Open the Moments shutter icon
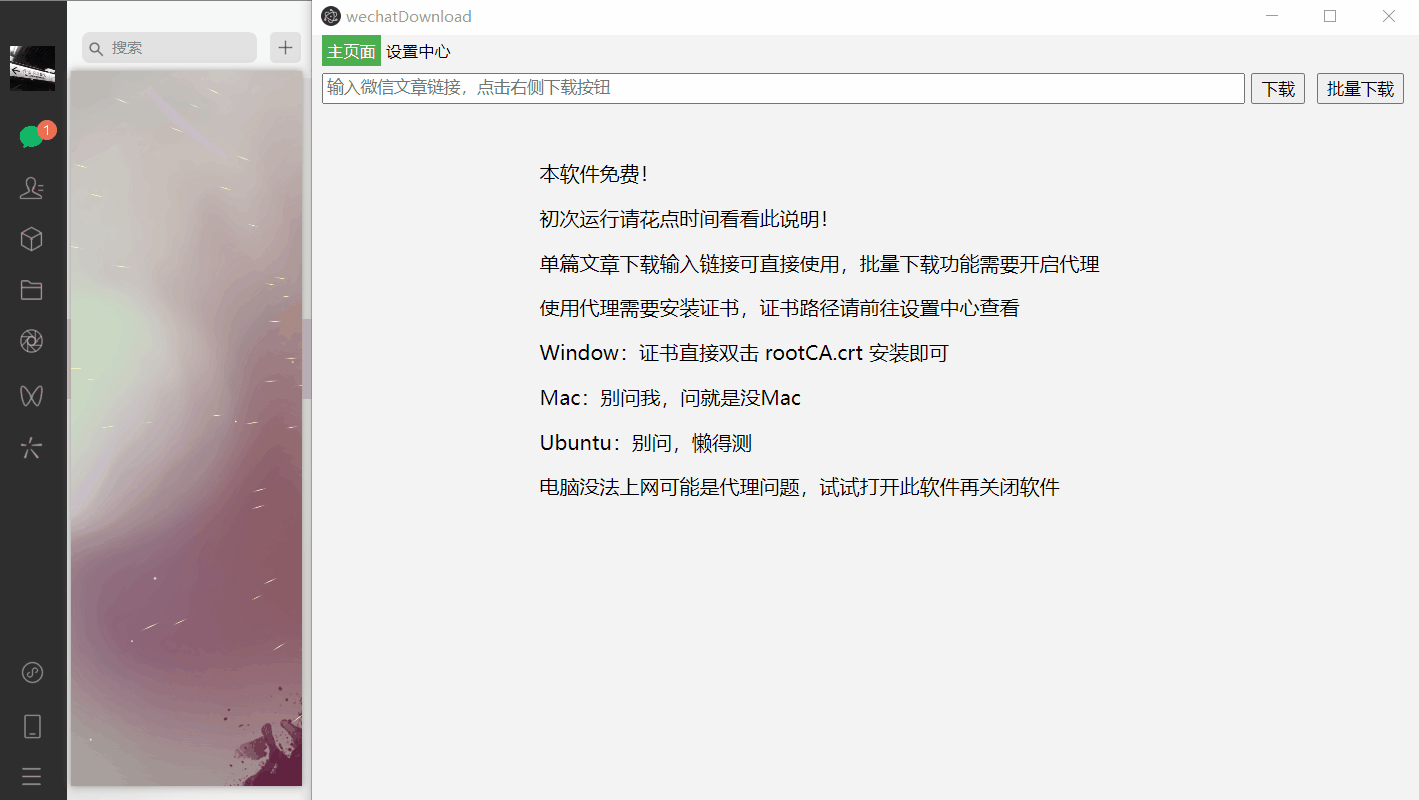The image size is (1419, 800). coord(32,342)
